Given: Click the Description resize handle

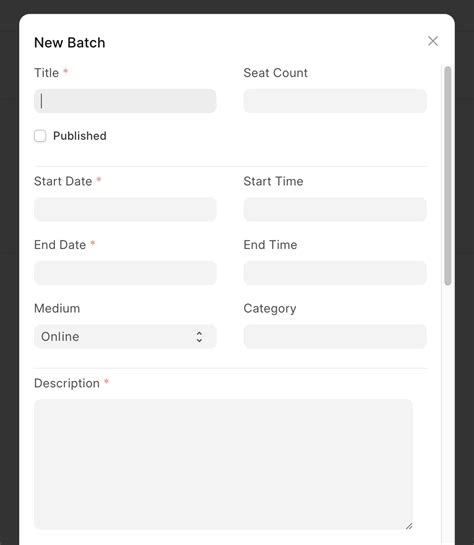Looking at the screenshot, I should click(x=409, y=526).
